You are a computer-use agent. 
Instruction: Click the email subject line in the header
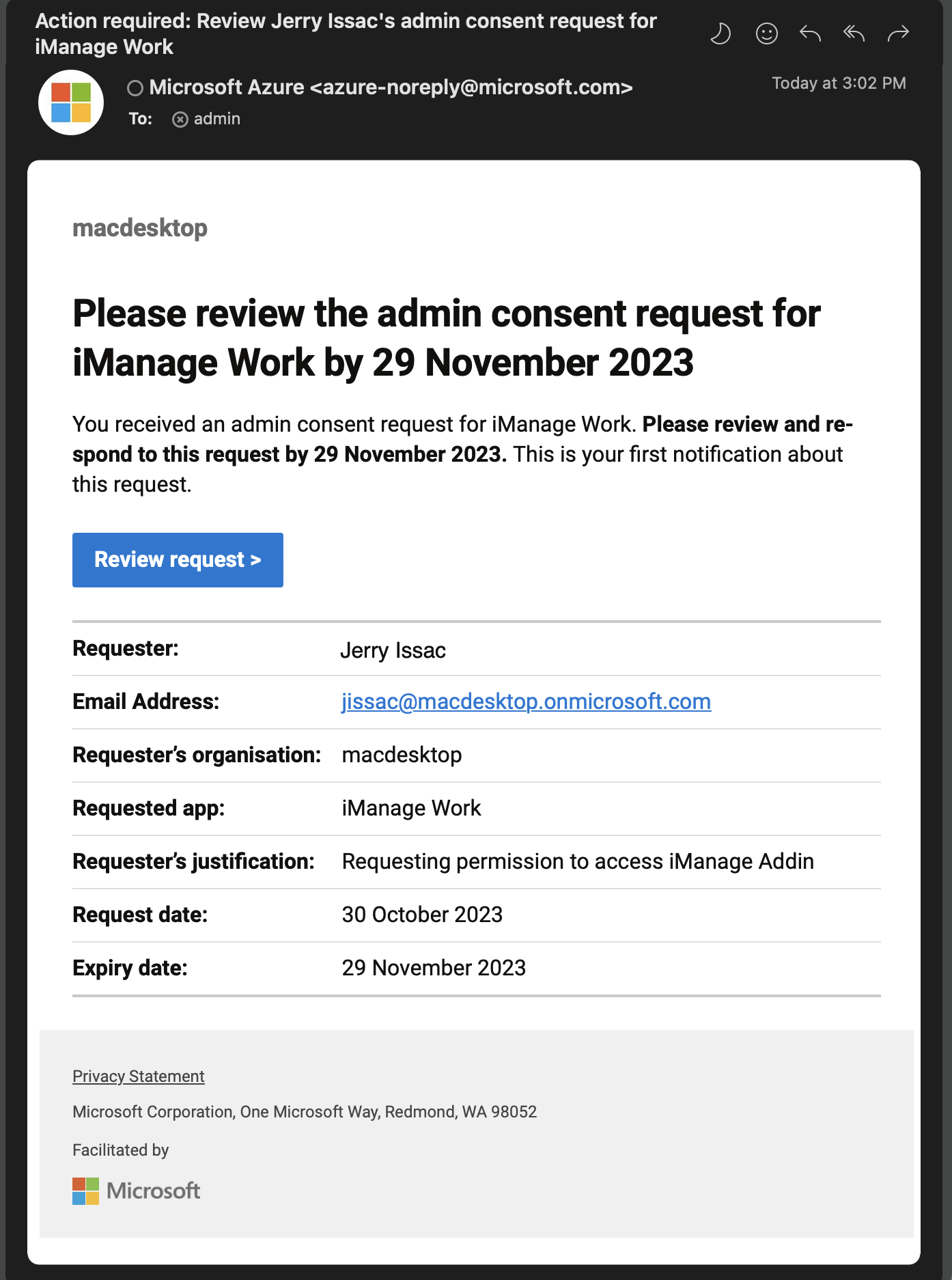(346, 33)
